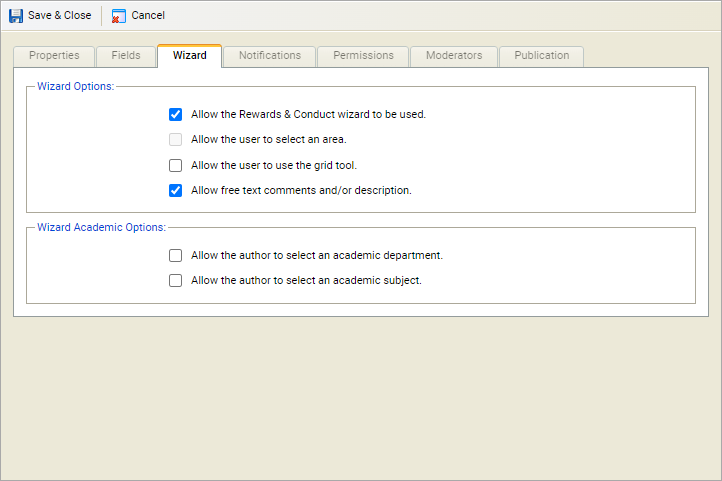722x481 pixels.
Task: Open the Permissions tab
Action: coord(363,56)
